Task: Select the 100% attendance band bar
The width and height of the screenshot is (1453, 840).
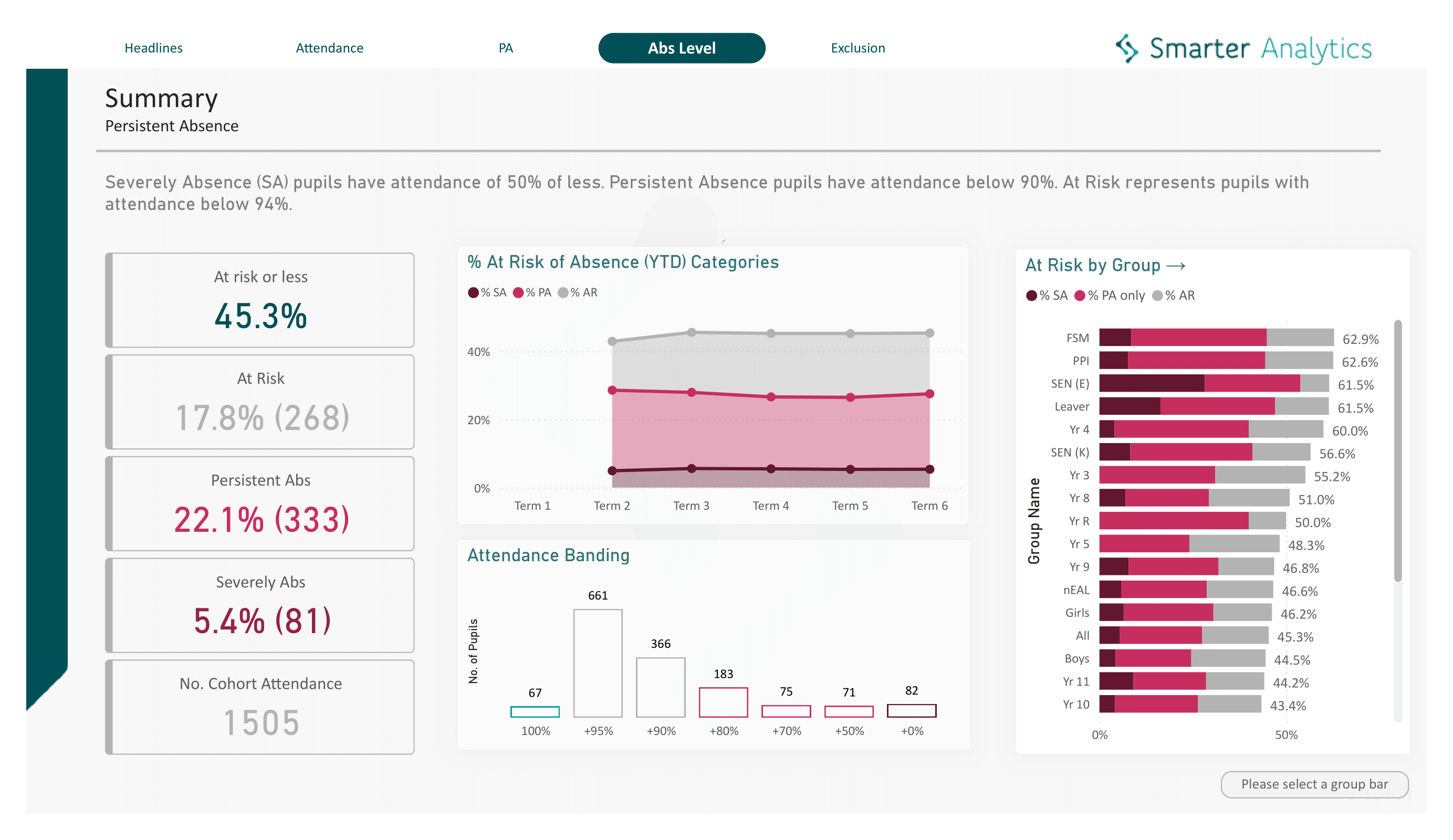Action: 535,713
